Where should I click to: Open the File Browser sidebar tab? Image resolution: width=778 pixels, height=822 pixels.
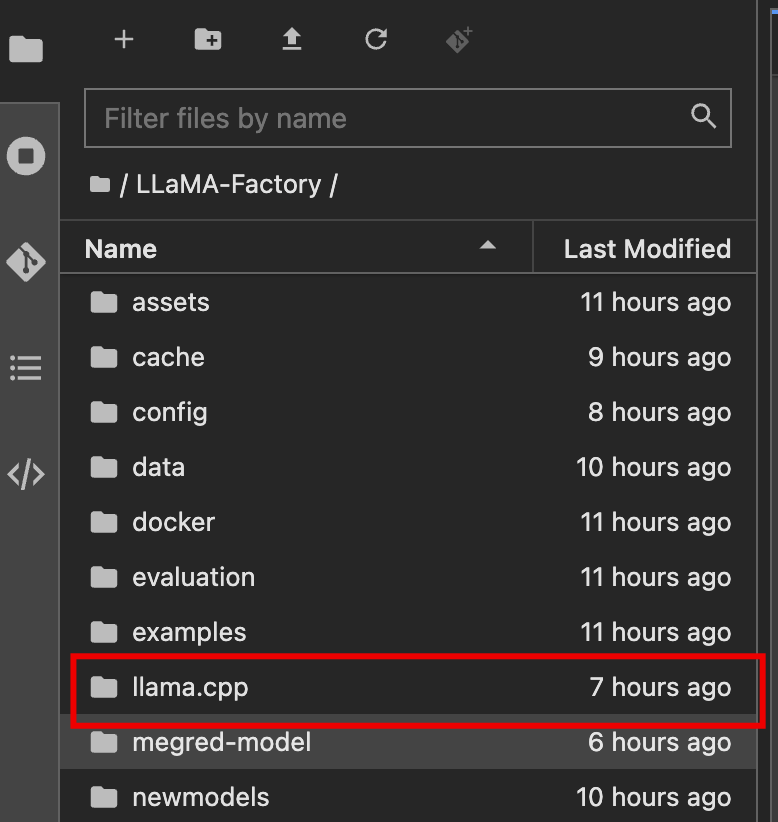(x=26, y=48)
